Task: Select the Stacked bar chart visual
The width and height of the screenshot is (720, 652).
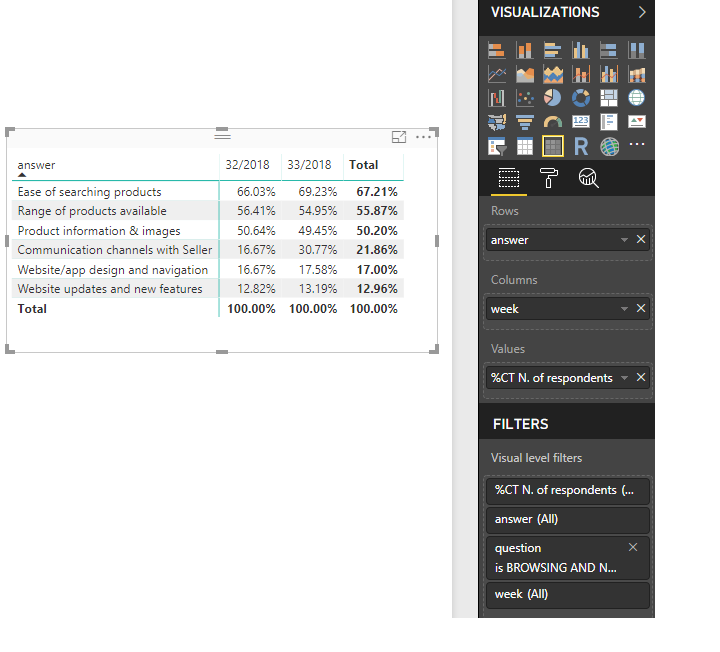Action: 497,51
